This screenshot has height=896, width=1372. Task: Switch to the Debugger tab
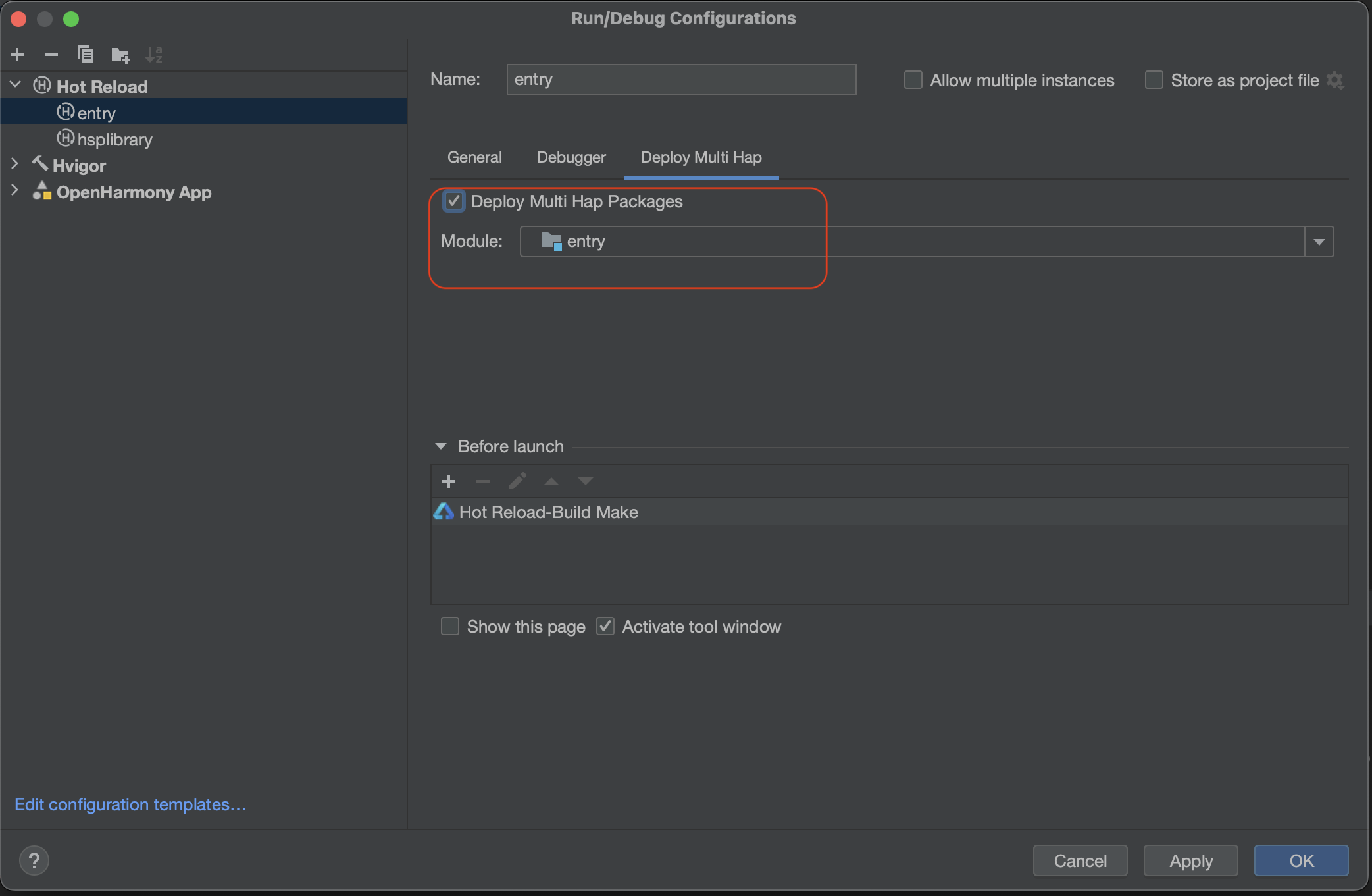571,157
